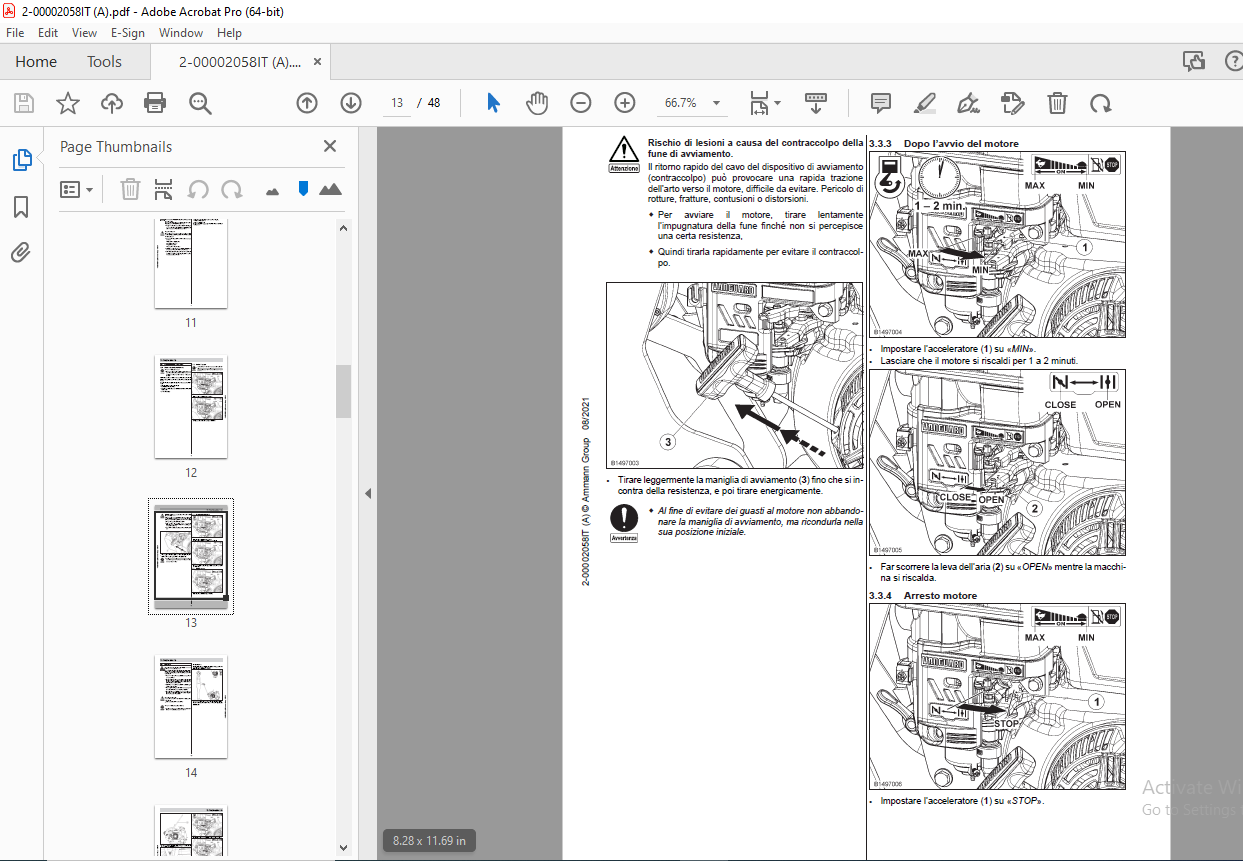Click the thumbnails scrollbar handle

(x=343, y=391)
